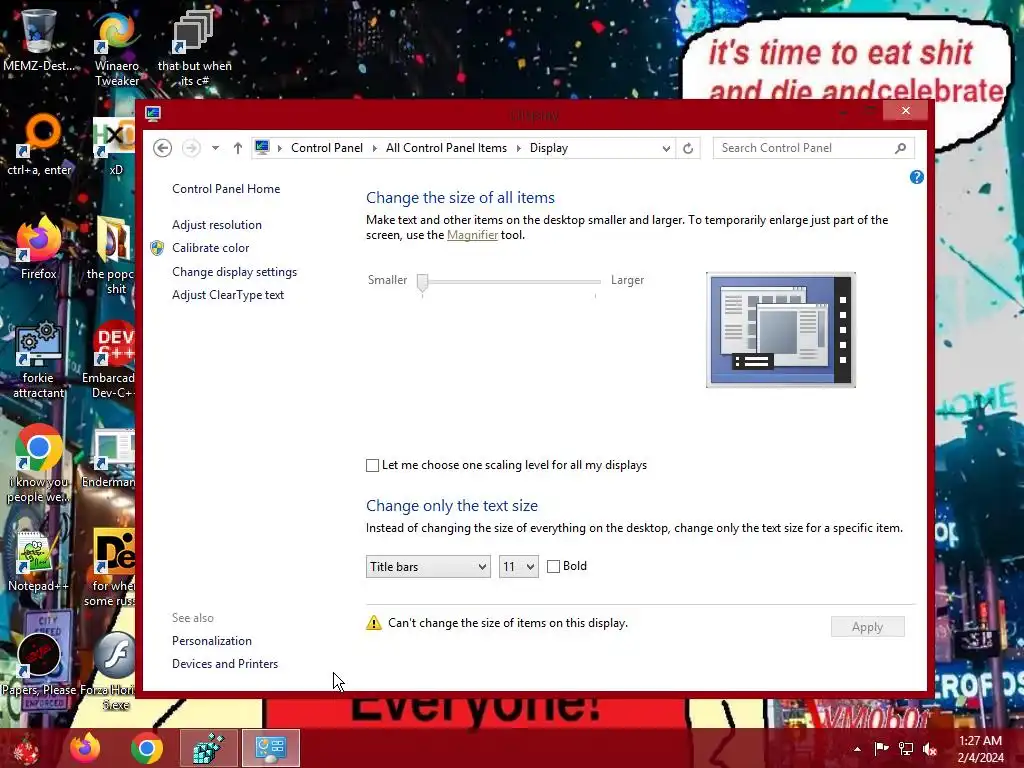Image resolution: width=1024 pixels, height=768 pixels.
Task: Select the Papers, Please desktop icon
Action: click(39, 663)
